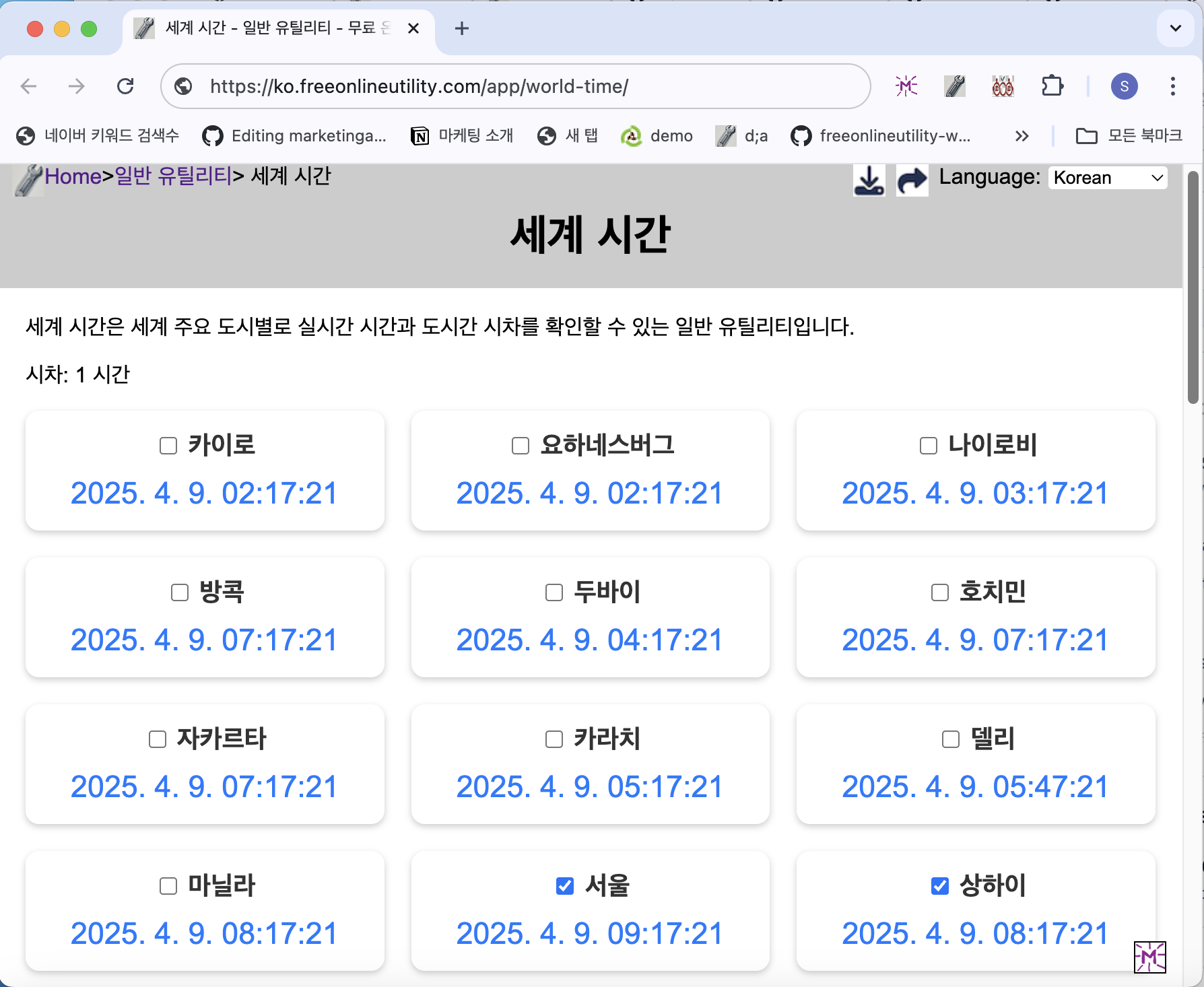Viewport: 1204px width, 987px height.
Task: Uncheck the 상하이 checkbox
Action: click(x=939, y=886)
